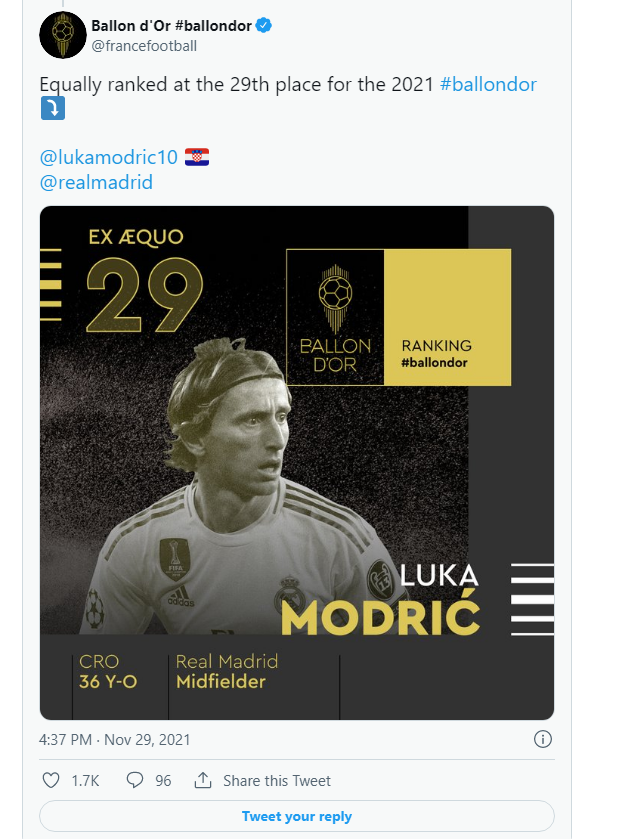Image resolution: width=639 pixels, height=839 pixels.
Task: Open replies via speech bubble icon
Action: tap(134, 780)
